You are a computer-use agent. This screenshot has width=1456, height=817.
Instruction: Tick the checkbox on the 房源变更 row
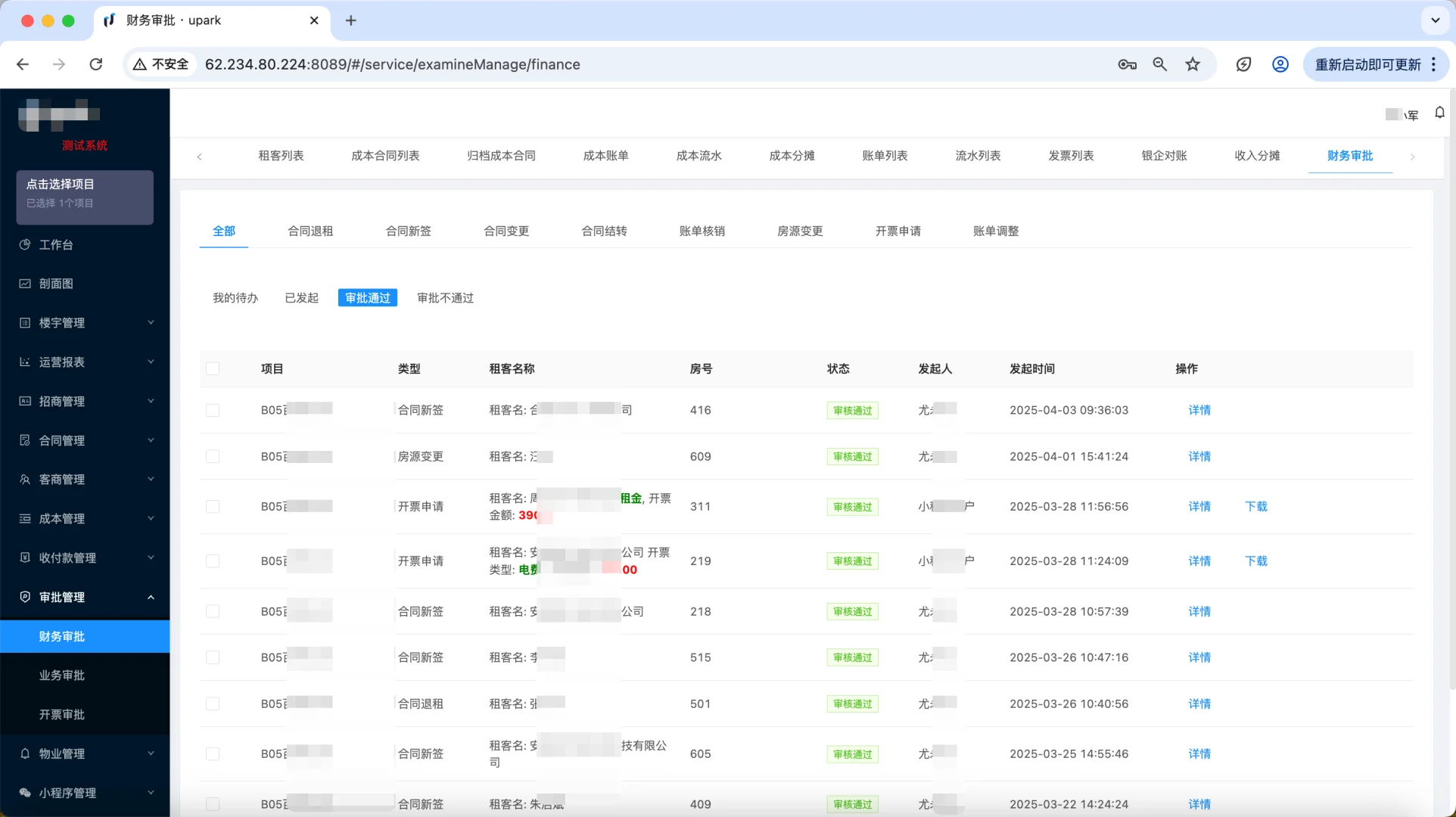(213, 457)
